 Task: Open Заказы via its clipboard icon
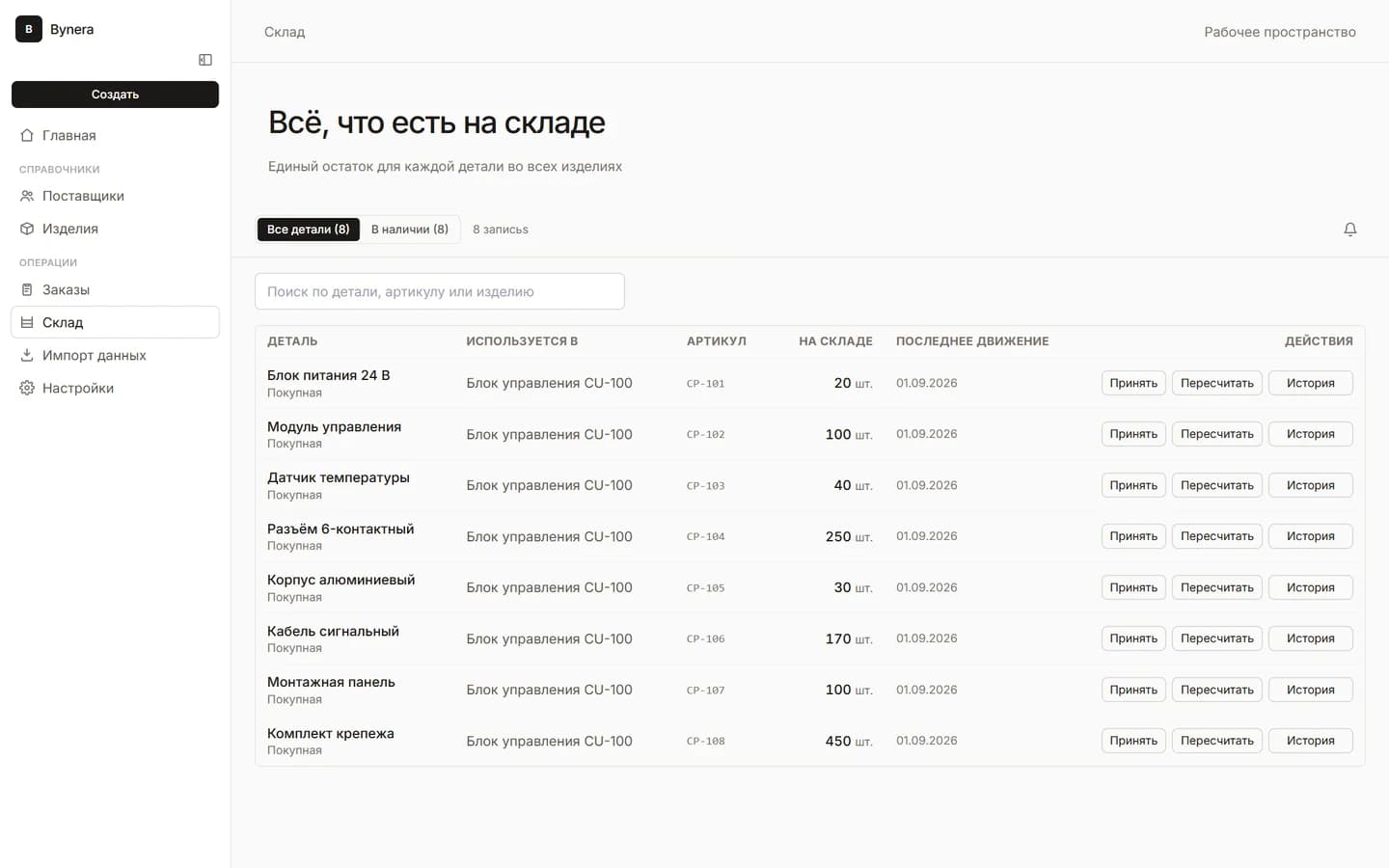(27, 289)
